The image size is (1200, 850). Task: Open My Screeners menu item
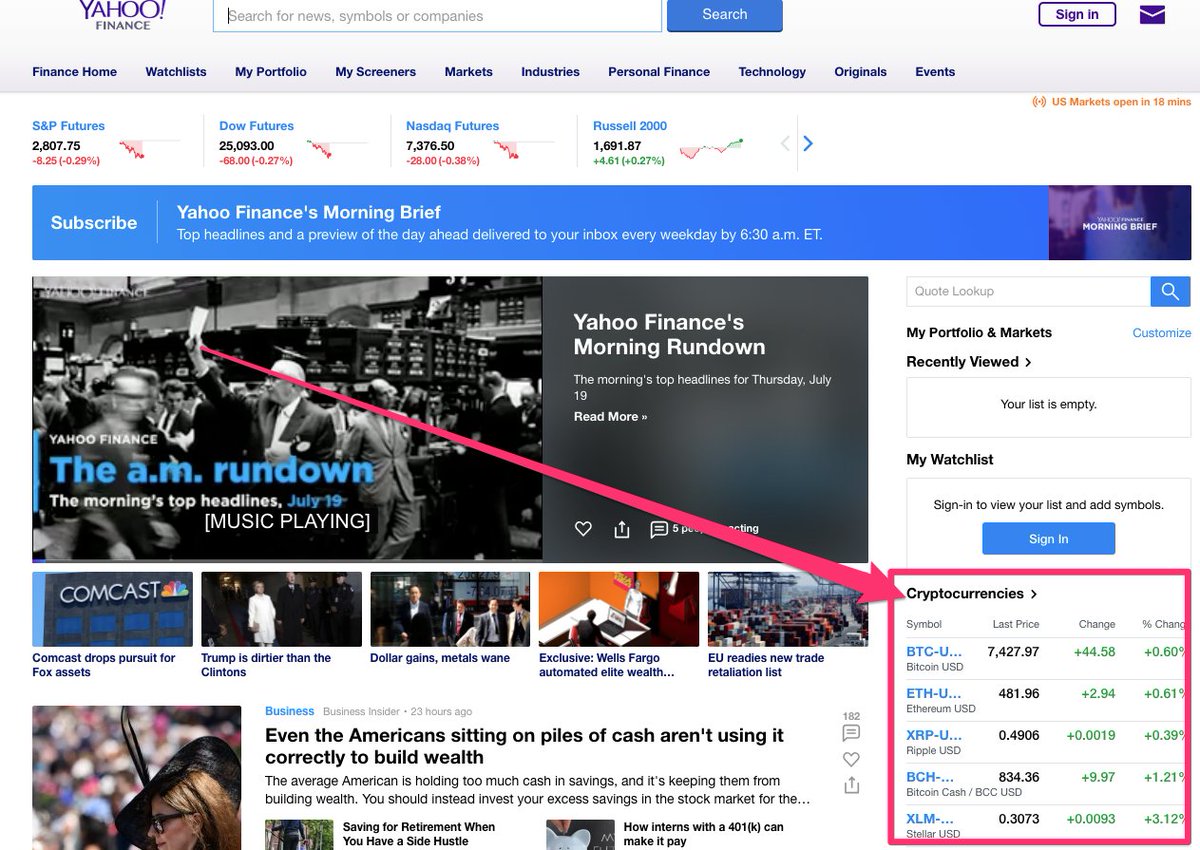375,72
